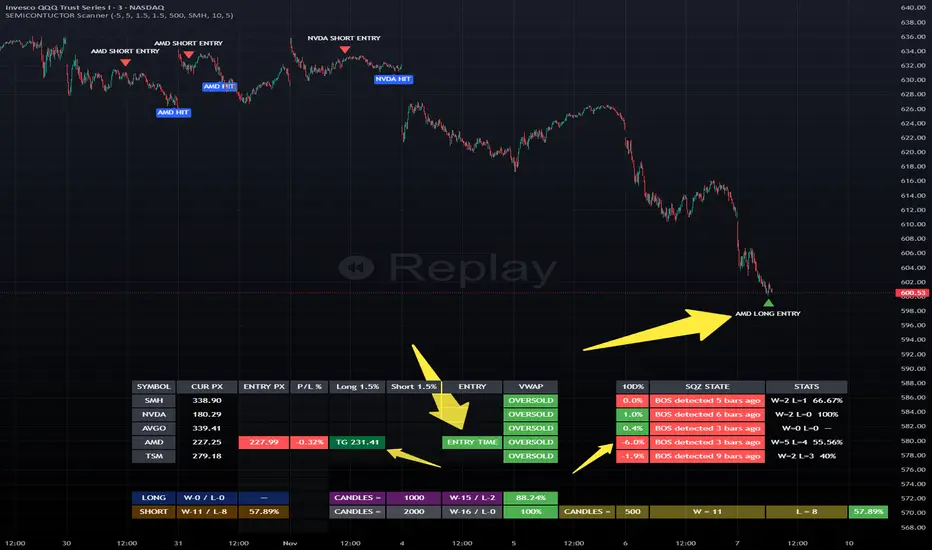This screenshot has width=932, height=550.
Task: Click the purple 1000 candles cell
Action: pos(414,498)
